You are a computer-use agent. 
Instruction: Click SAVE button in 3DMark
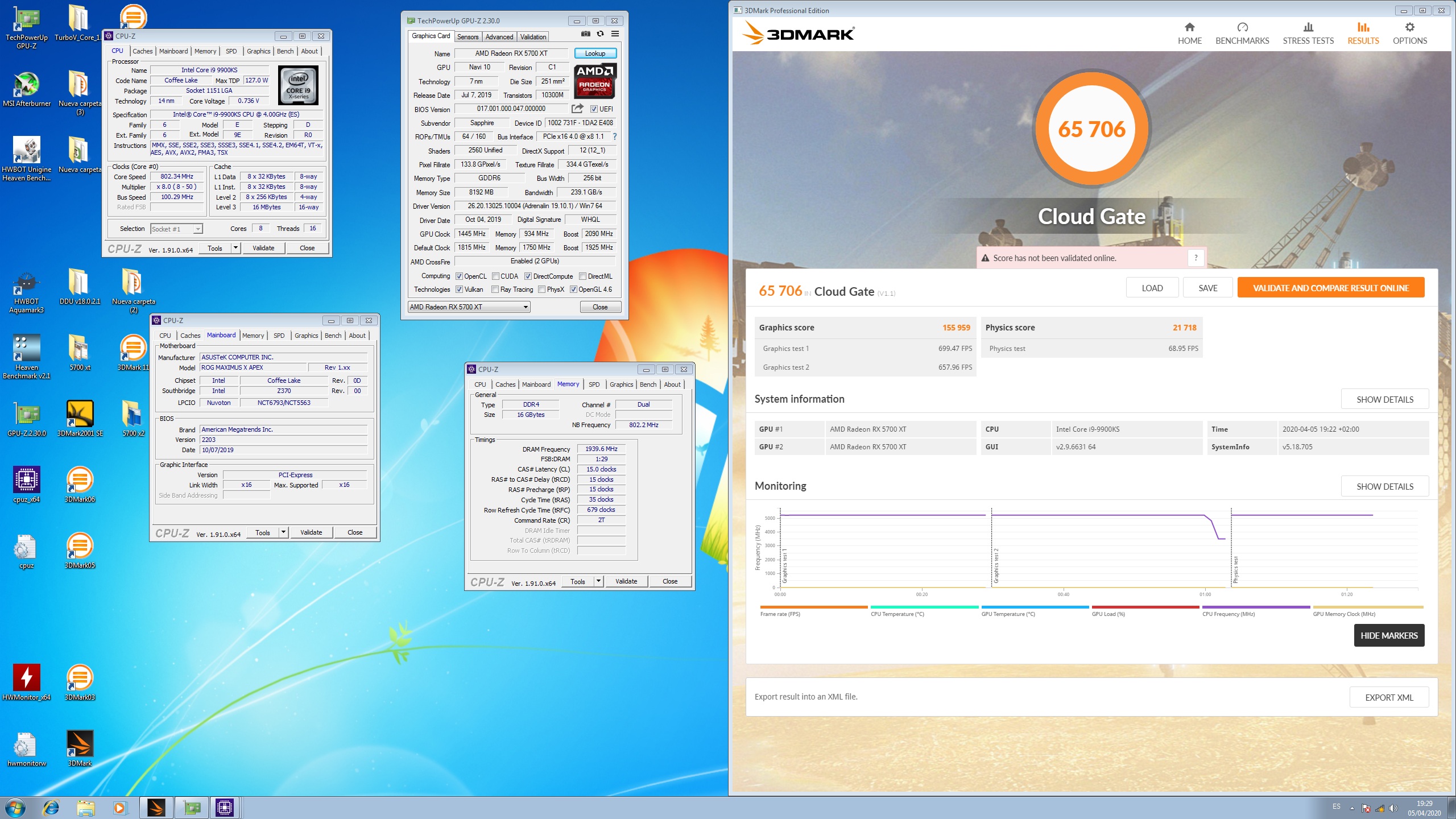point(1207,288)
